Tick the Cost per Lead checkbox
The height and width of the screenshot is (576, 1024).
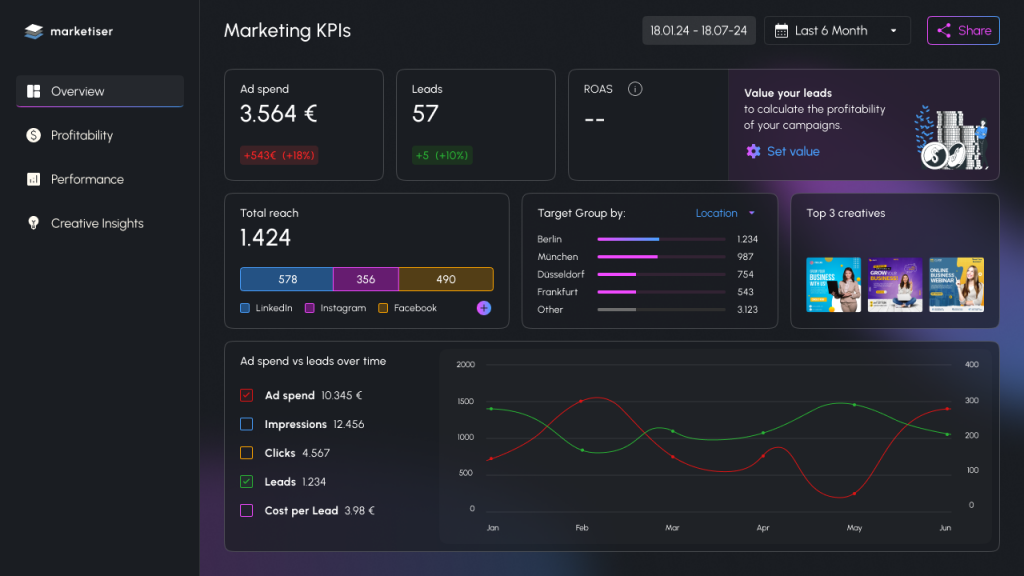247,511
